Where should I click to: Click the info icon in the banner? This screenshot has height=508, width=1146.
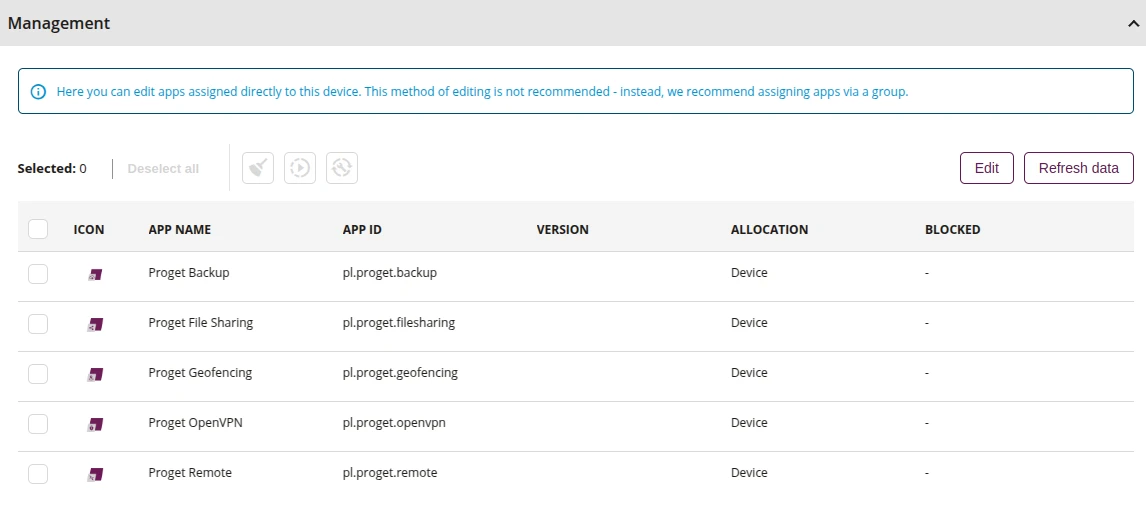[38, 92]
